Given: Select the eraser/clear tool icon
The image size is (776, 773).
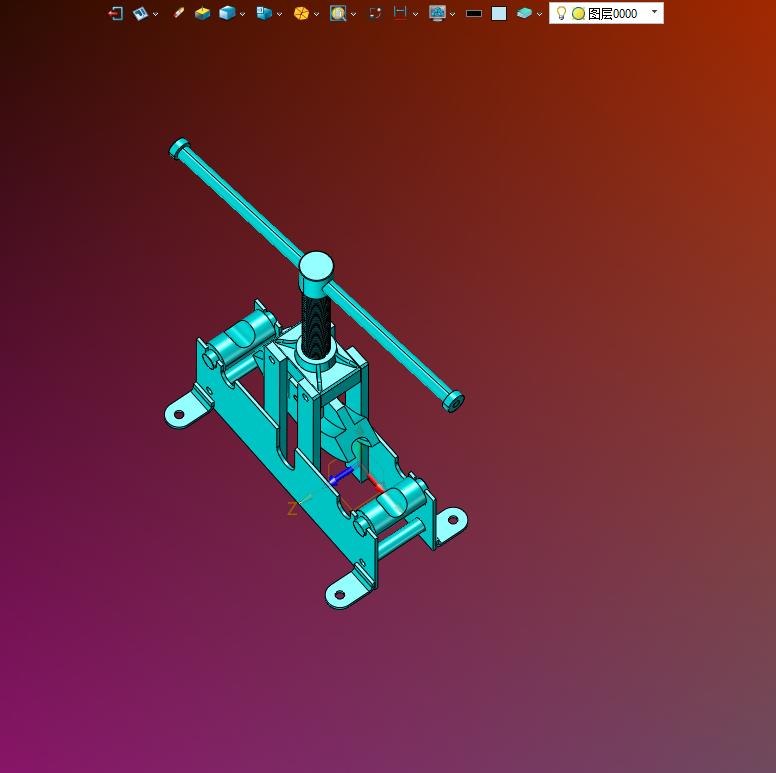Looking at the screenshot, I should 179,13.
